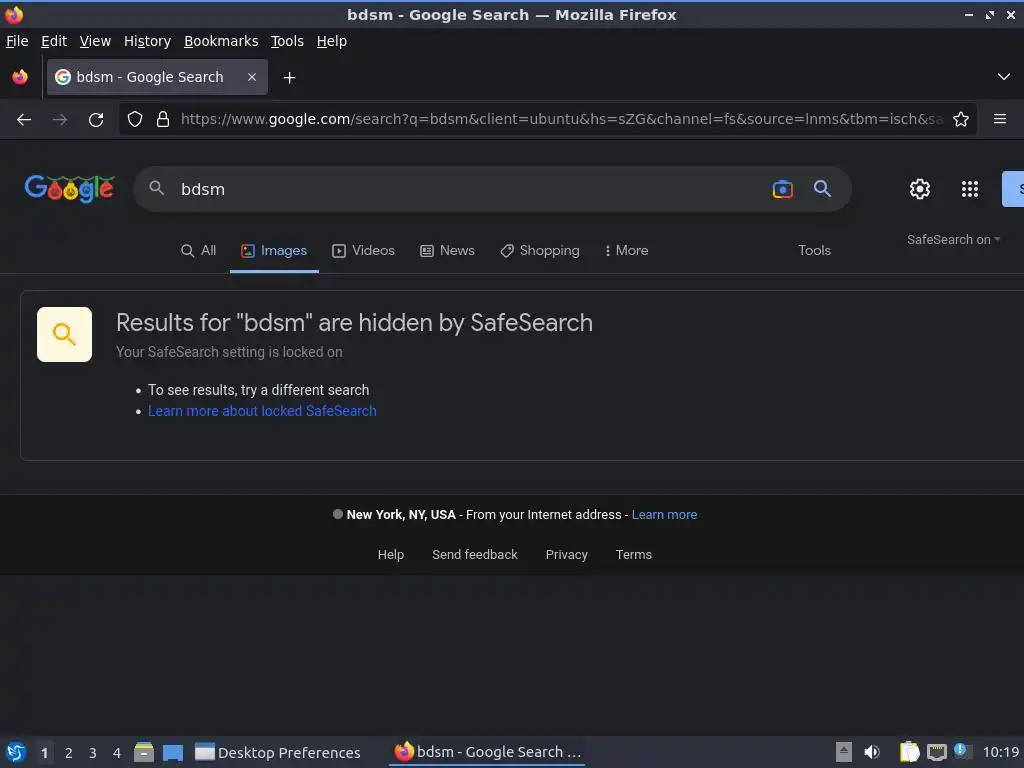Open the View menu
Screen dimensions: 1024x768
[95, 41]
